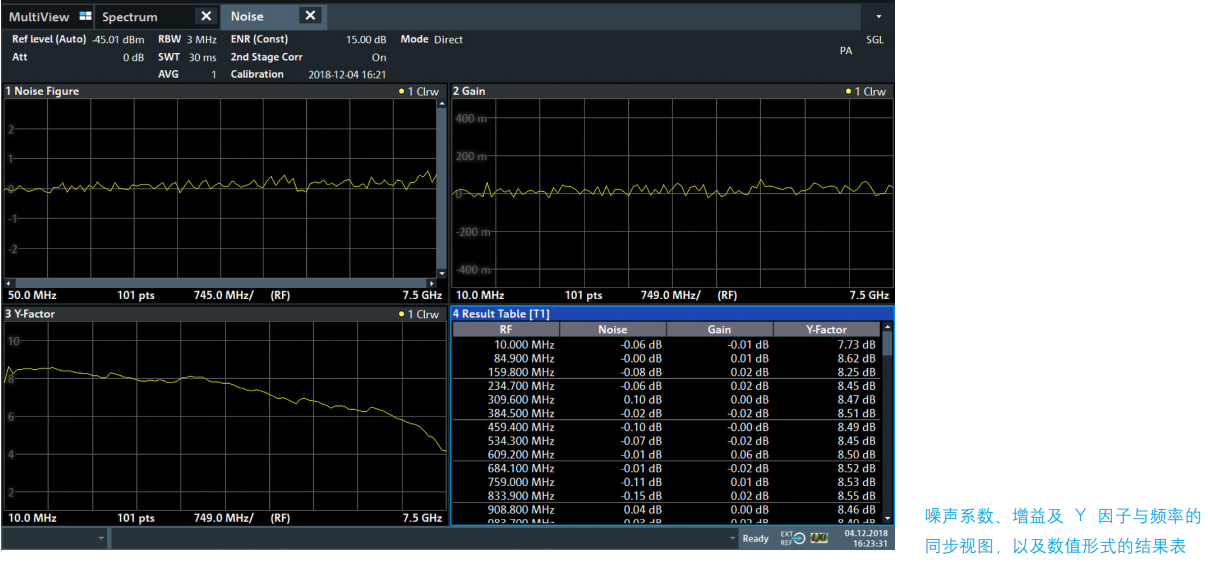Select the Noise column header in Result Table
Viewport: 1208px width, 565px height.
click(x=612, y=329)
